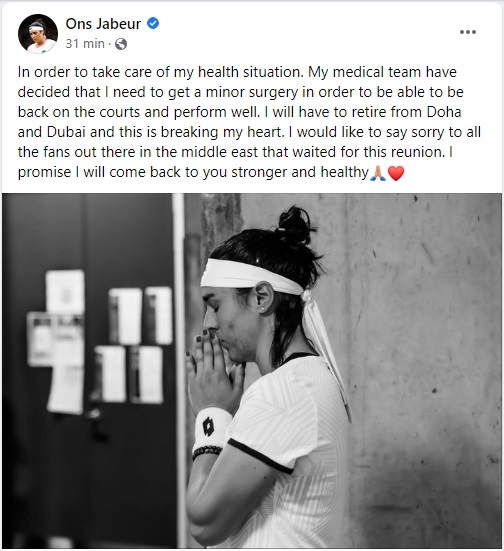Open the 31 min timestamp link
The height and width of the screenshot is (551, 504).
[85, 44]
